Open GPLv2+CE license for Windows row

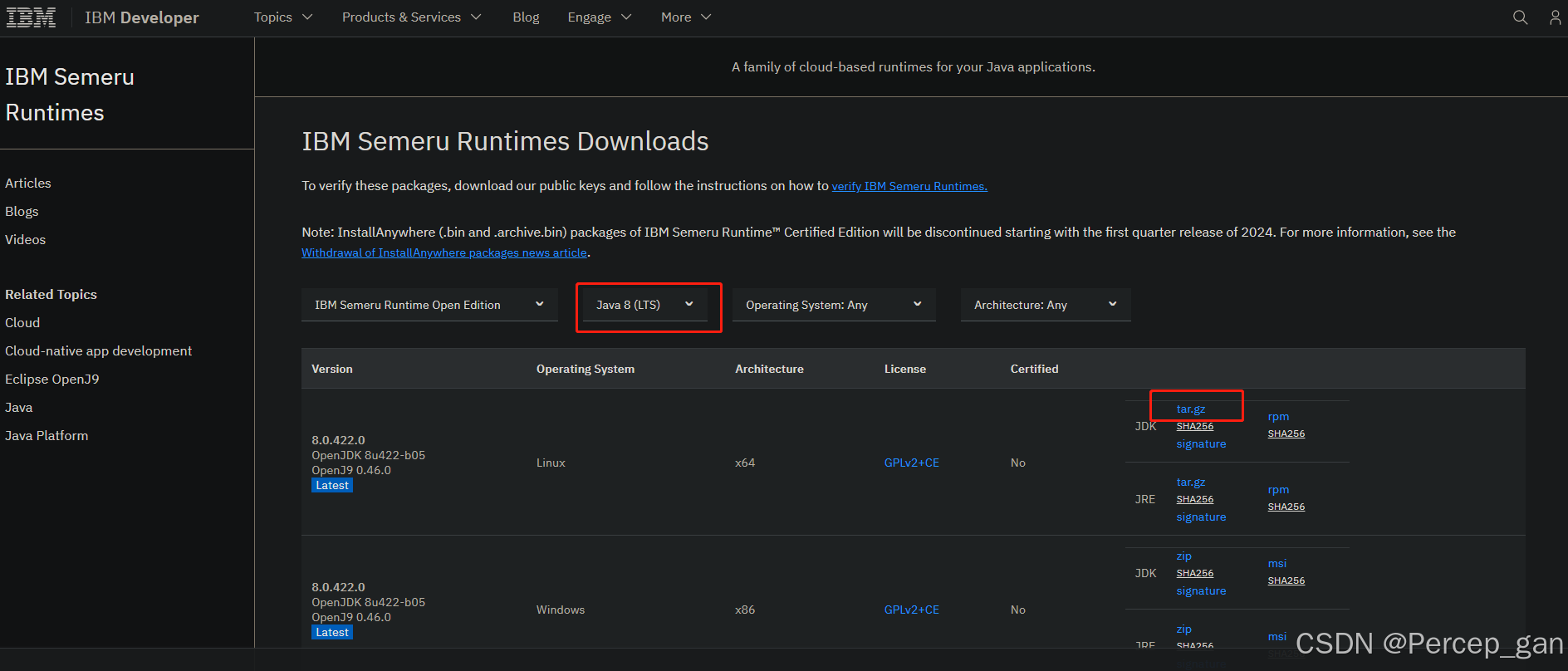[912, 610]
